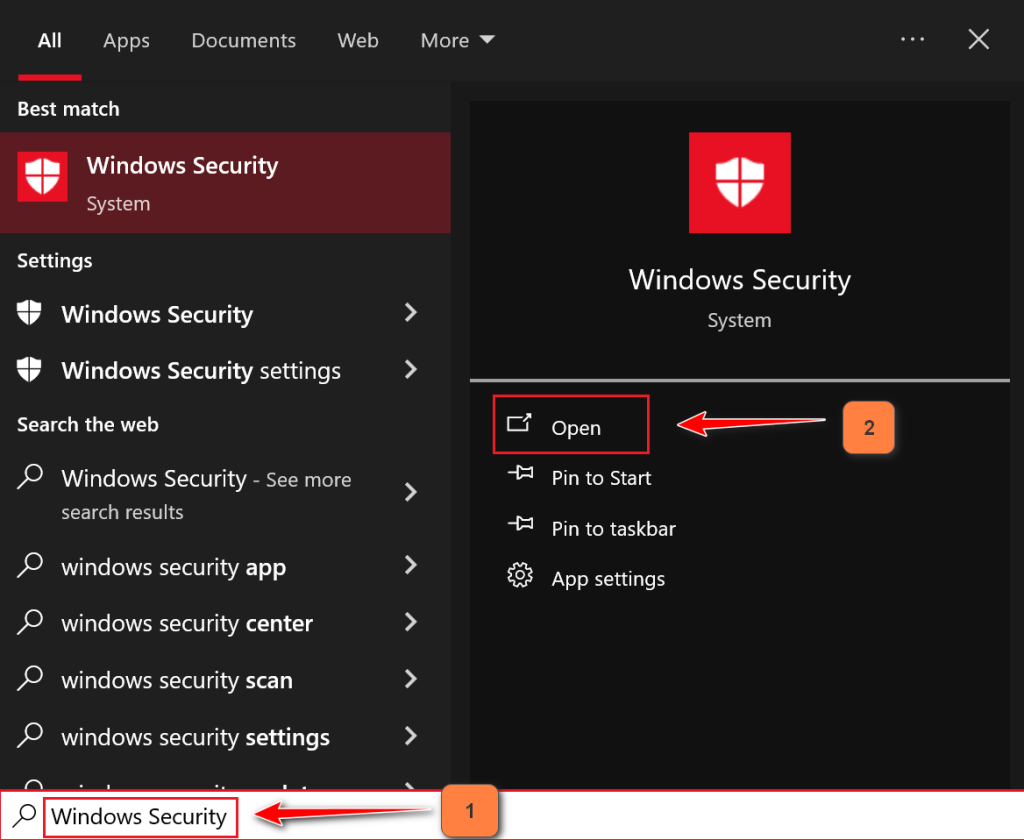Expand the 'windows security center' suggestion arrow
Viewport: 1024px width, 840px height.
[x=410, y=623]
